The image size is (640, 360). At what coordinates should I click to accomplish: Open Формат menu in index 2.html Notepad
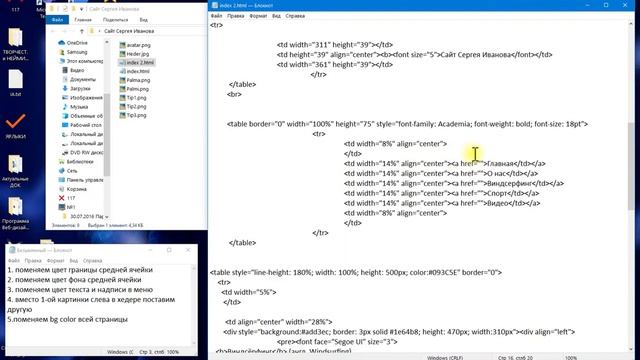258,16
